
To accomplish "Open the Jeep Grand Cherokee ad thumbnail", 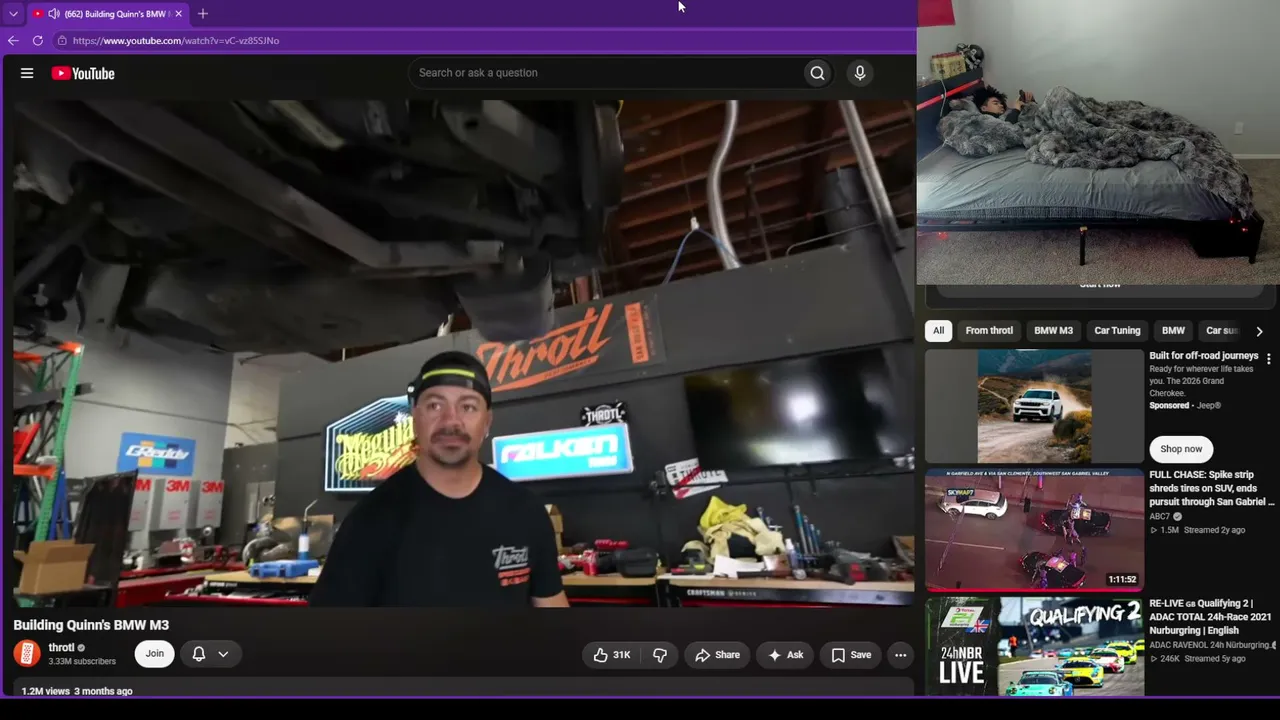I will coord(1034,406).
